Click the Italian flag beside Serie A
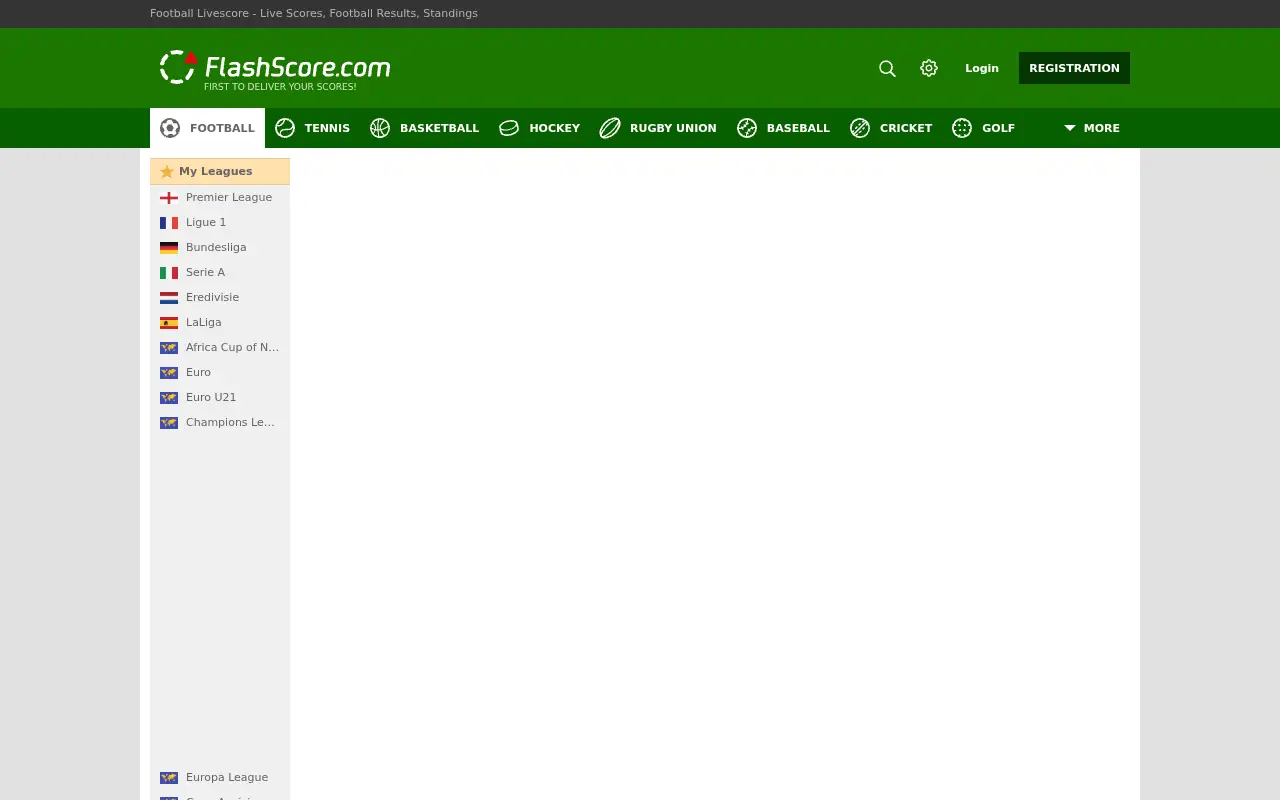Screen dimensions: 1280x800 [x=169, y=272]
